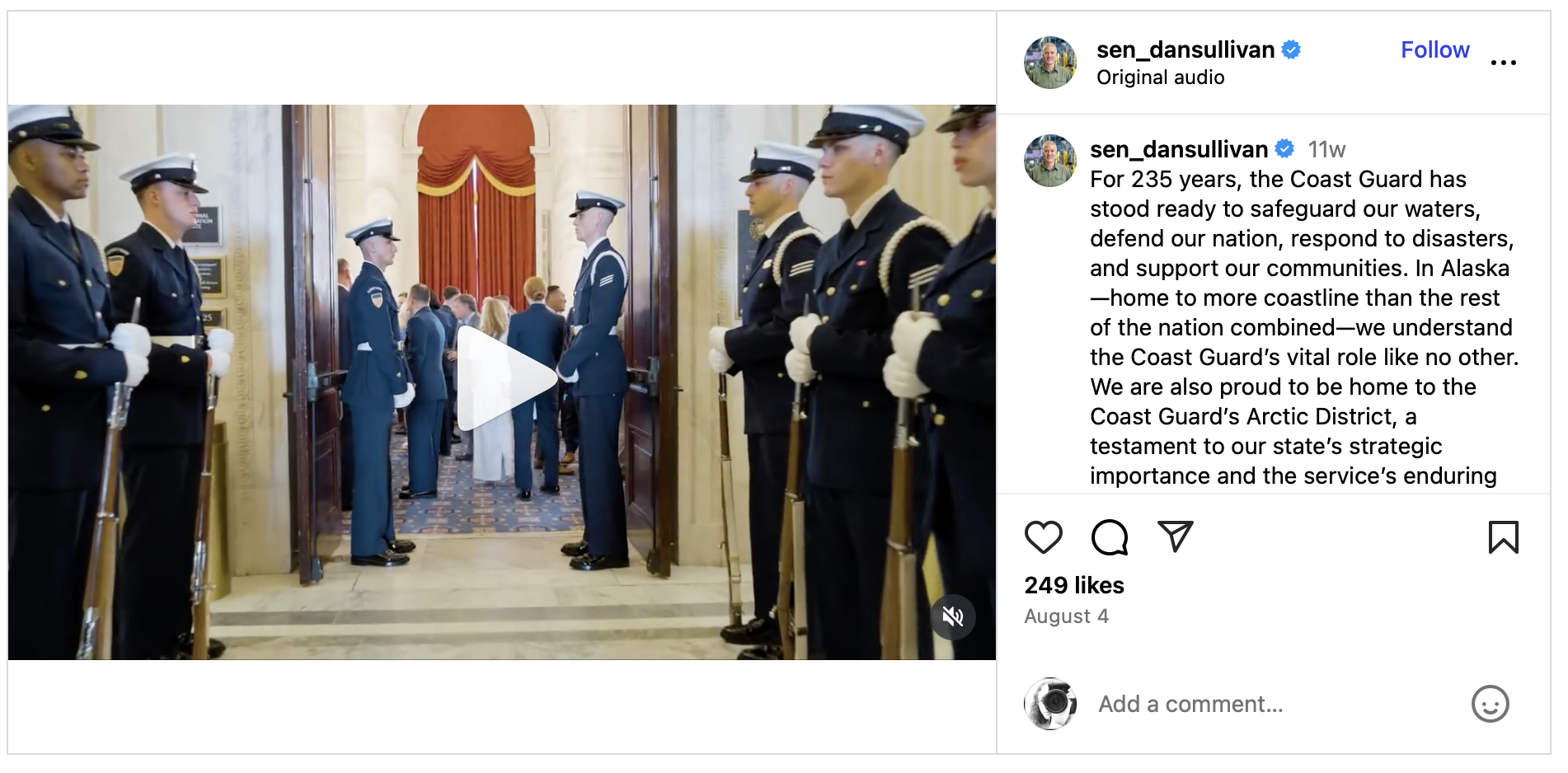Save the post with the bookmark icon
This screenshot has width=1568, height=773.
point(1503,537)
